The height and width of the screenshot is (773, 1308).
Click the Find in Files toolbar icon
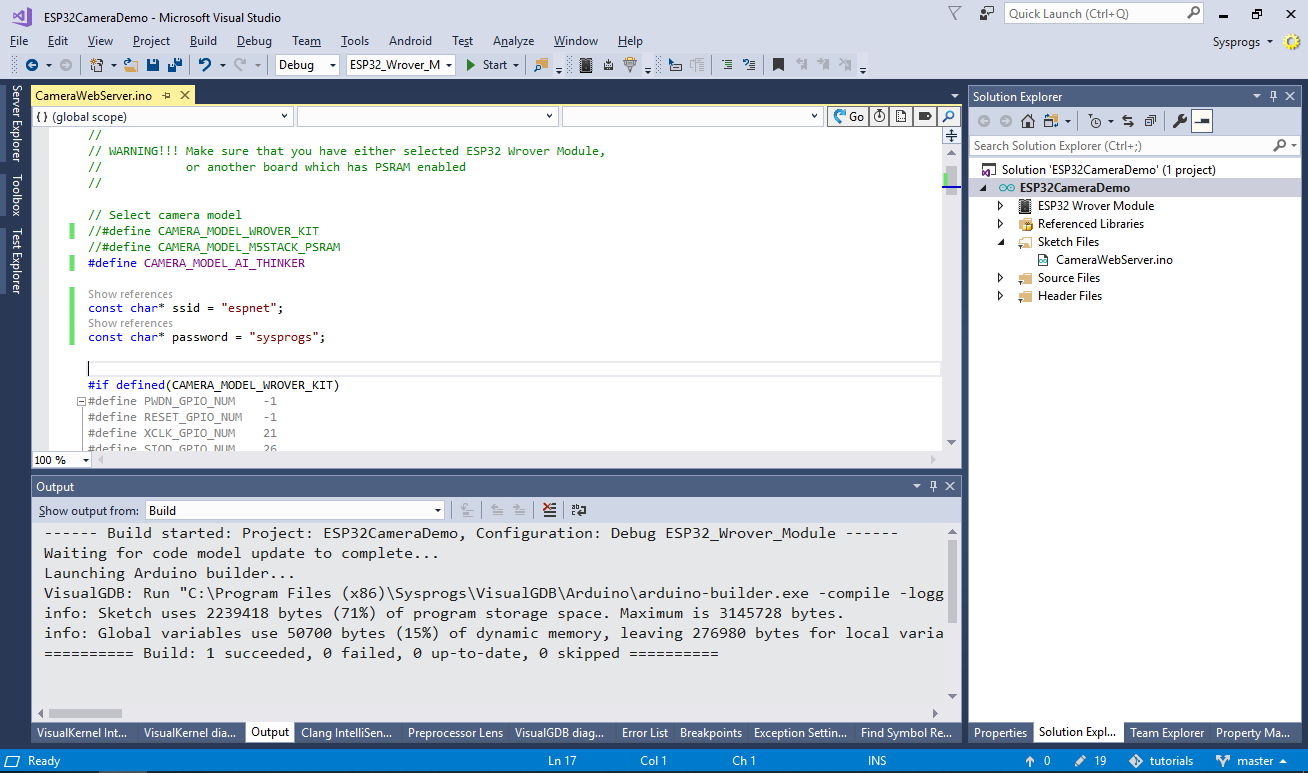point(541,65)
